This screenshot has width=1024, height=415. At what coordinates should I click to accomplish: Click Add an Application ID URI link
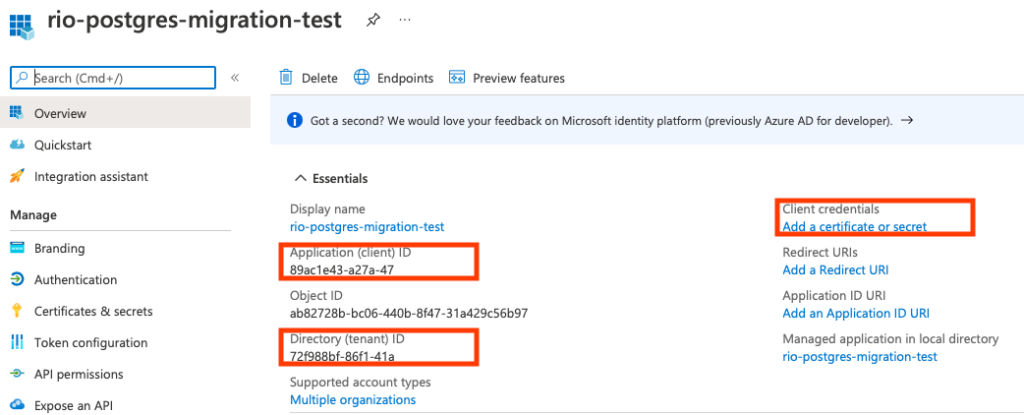(x=856, y=313)
